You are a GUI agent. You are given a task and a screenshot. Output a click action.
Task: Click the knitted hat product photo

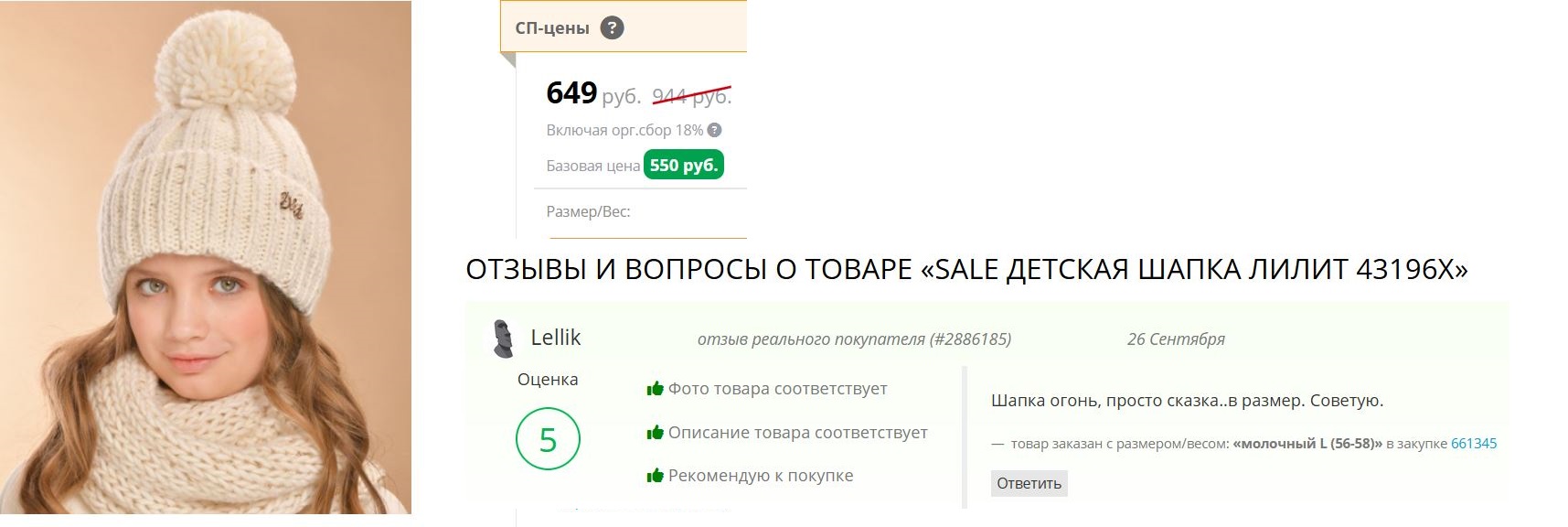point(206,256)
